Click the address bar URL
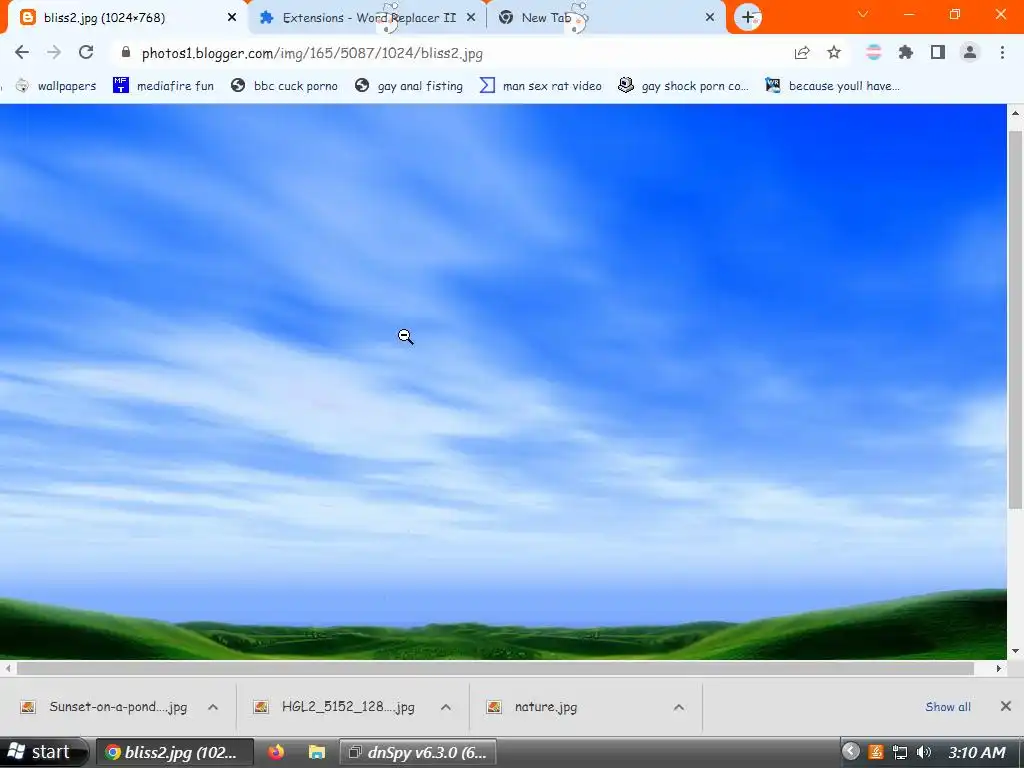 point(312,54)
